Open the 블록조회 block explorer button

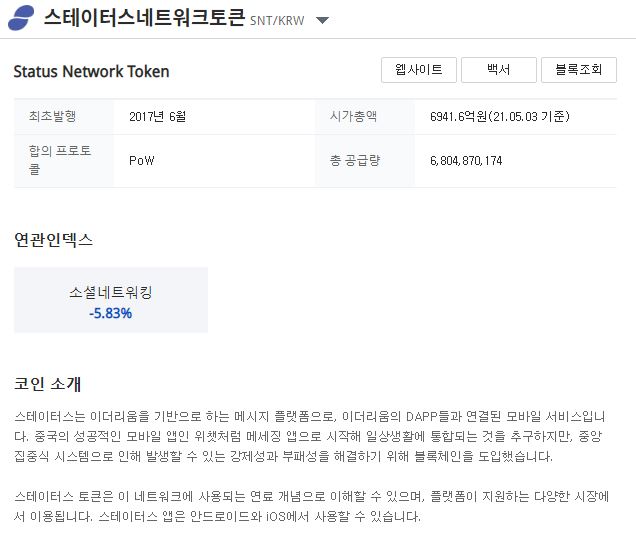click(579, 70)
